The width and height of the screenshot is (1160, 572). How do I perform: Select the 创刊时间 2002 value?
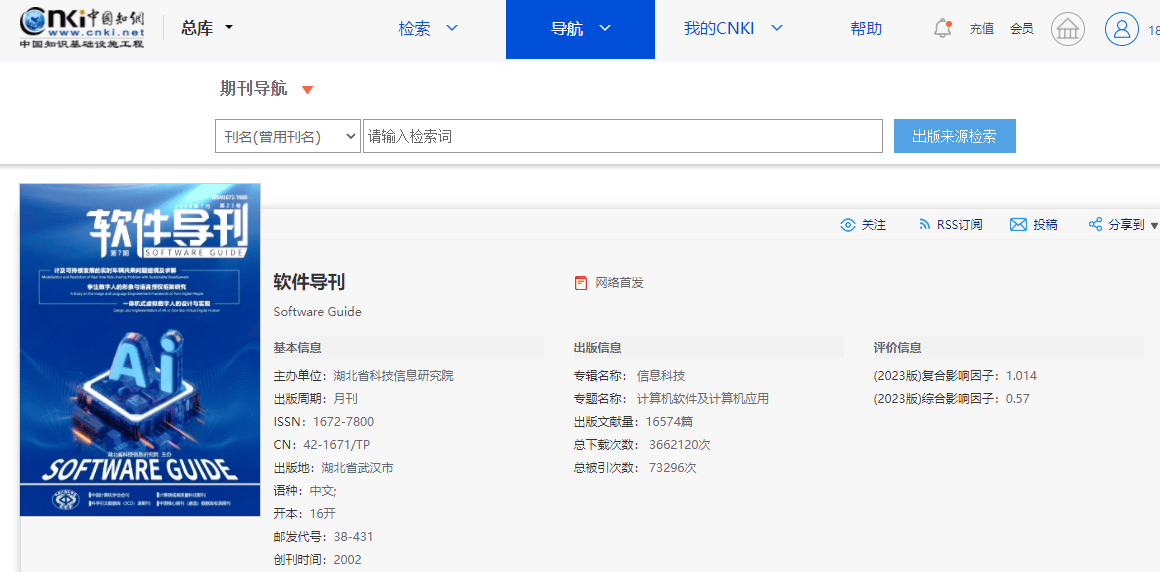coord(348,559)
